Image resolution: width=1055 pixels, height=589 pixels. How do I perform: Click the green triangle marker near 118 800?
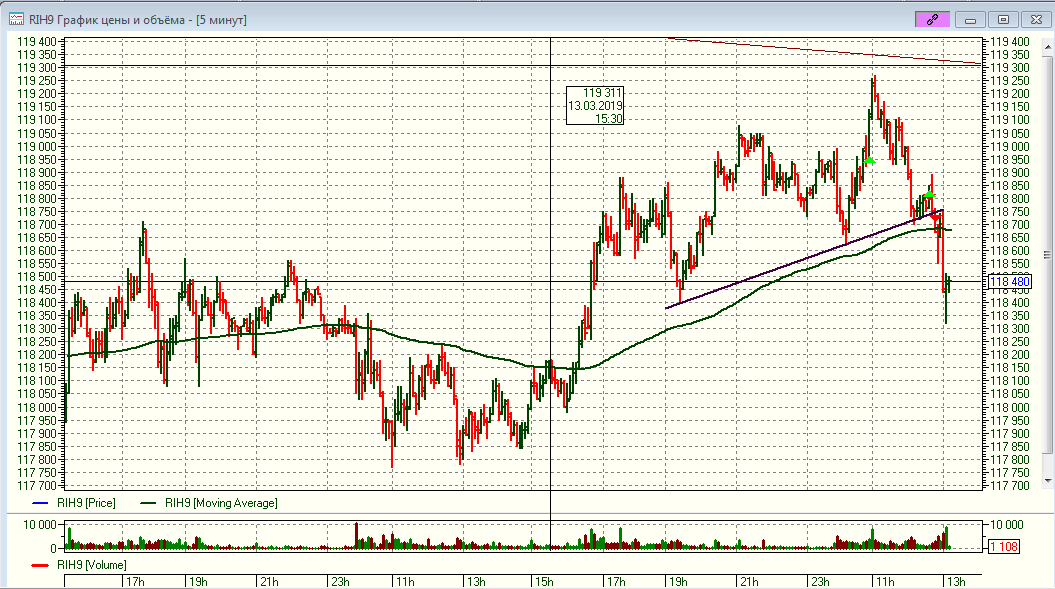[929, 195]
